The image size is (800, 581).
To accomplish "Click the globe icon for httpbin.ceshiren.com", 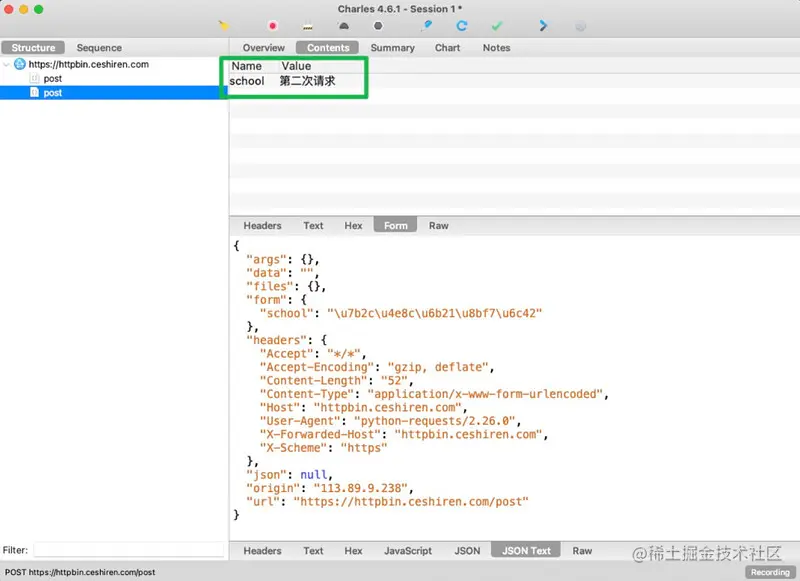I will point(19,64).
